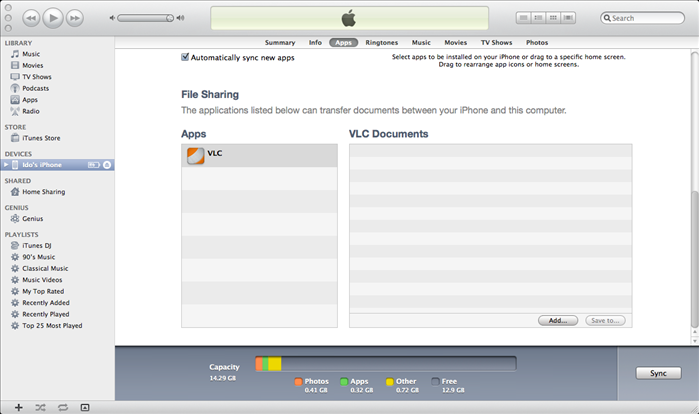Expand Ido's iPhone disclosure triangle
The image size is (699, 414).
pos(6,165)
